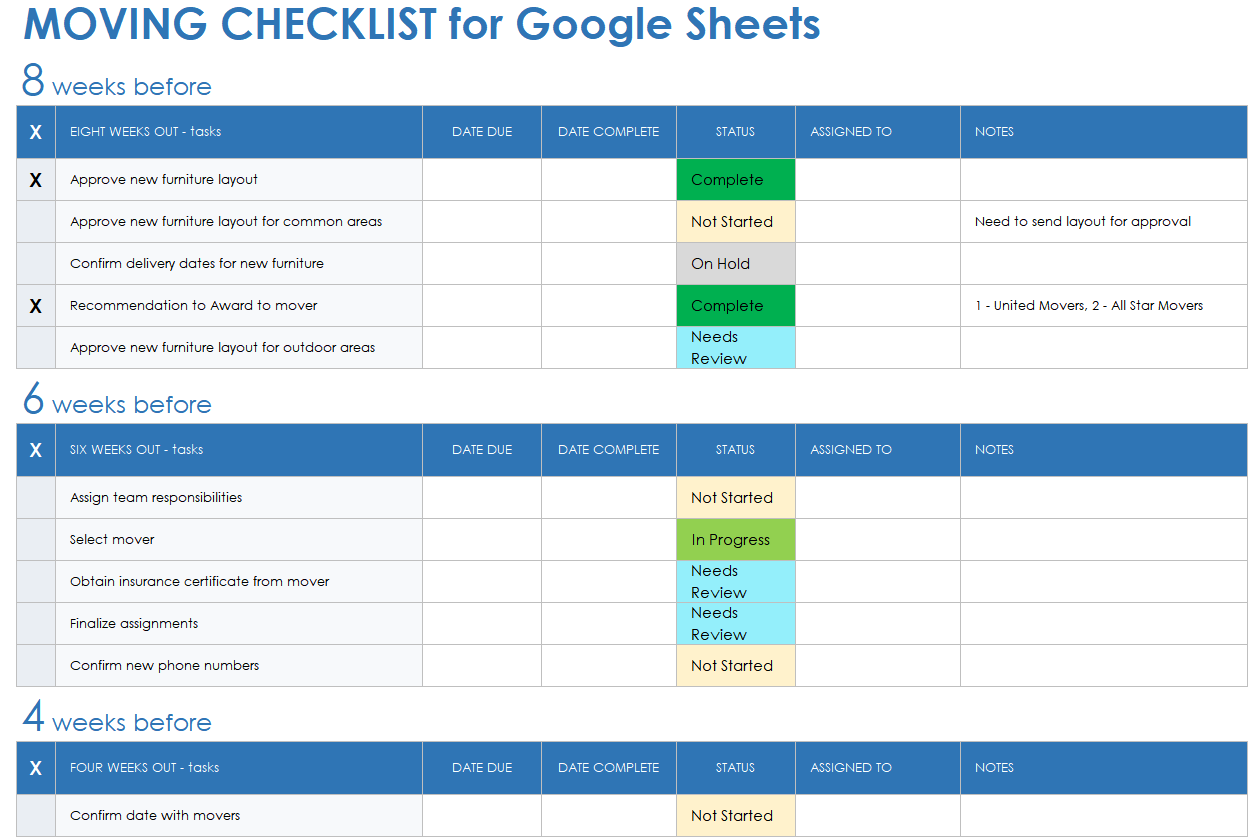Uncheck the X box for Recommendation to Award to mover

(36, 306)
